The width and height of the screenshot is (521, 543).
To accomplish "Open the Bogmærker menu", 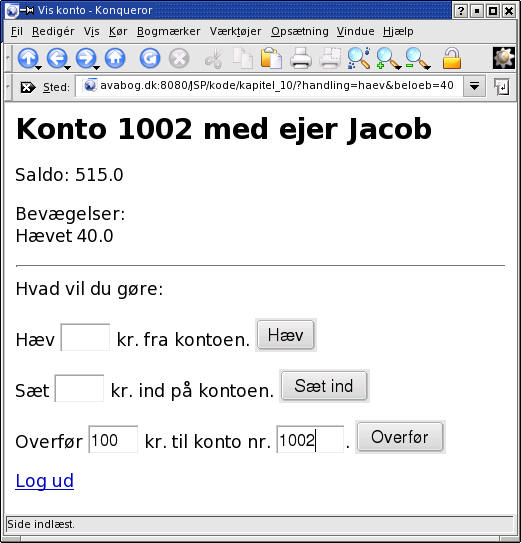I will [x=168, y=31].
